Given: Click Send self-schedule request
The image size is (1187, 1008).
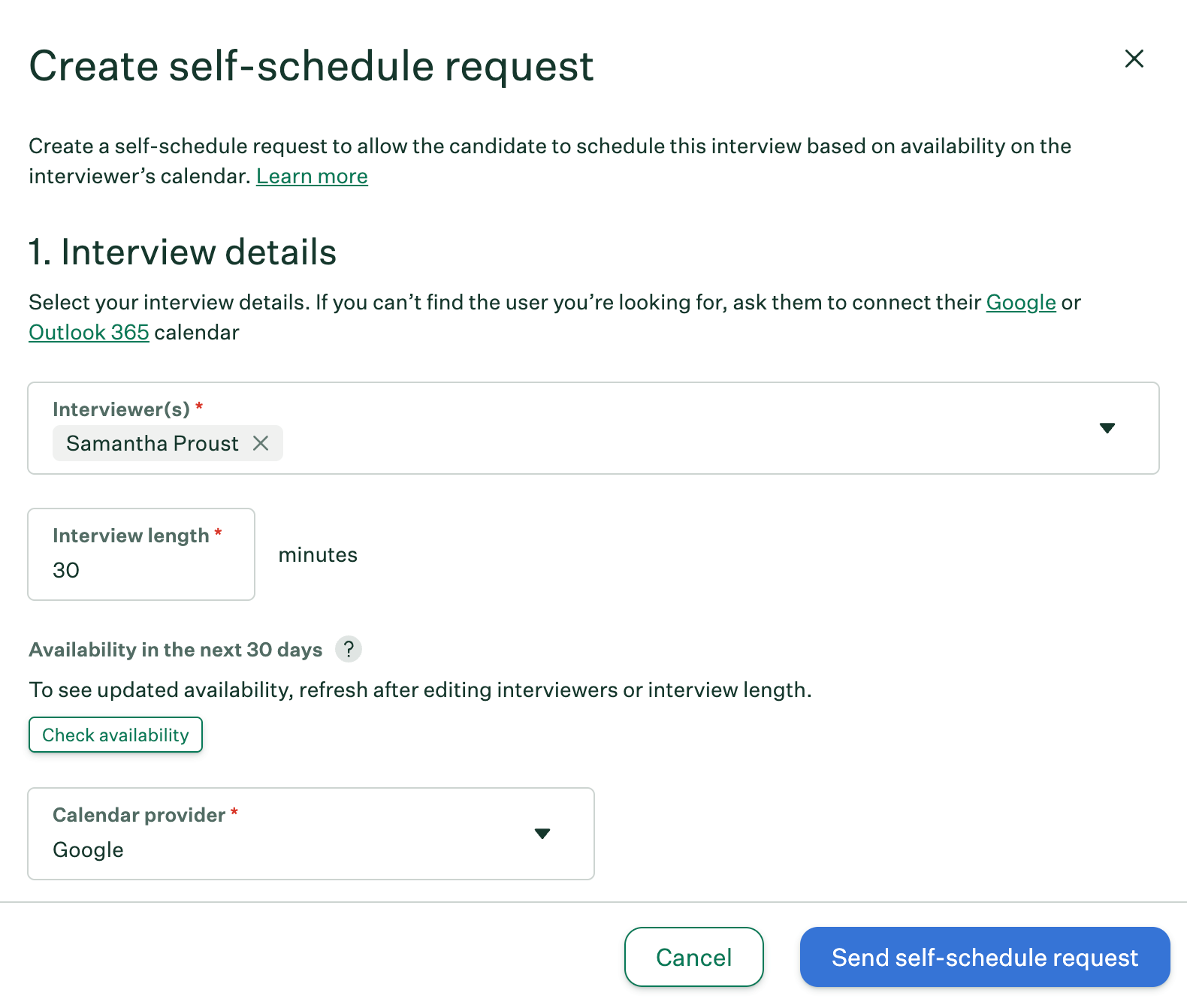Looking at the screenshot, I should 984,958.
